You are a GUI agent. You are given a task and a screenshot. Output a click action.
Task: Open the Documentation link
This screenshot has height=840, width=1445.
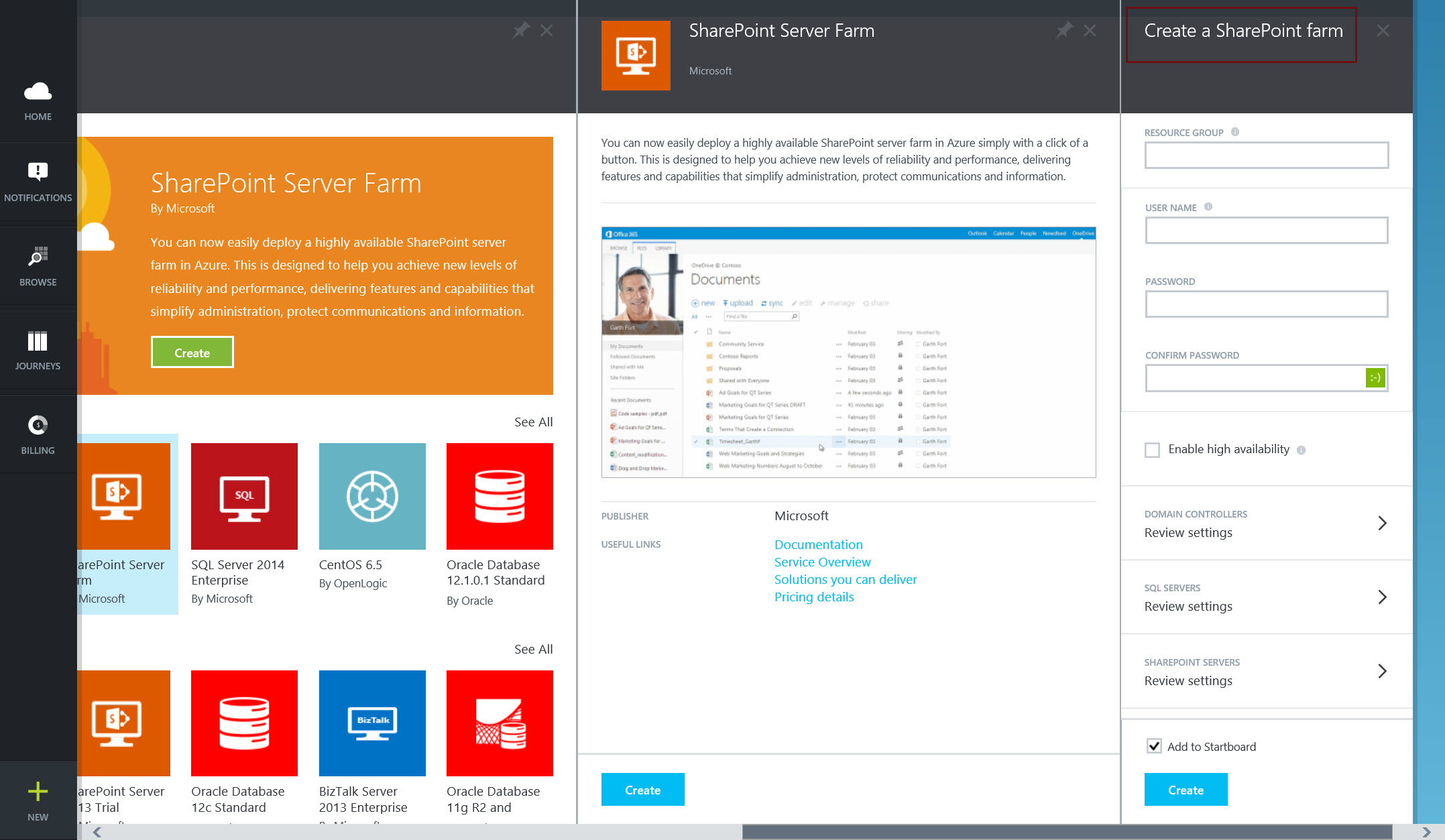tap(818, 544)
